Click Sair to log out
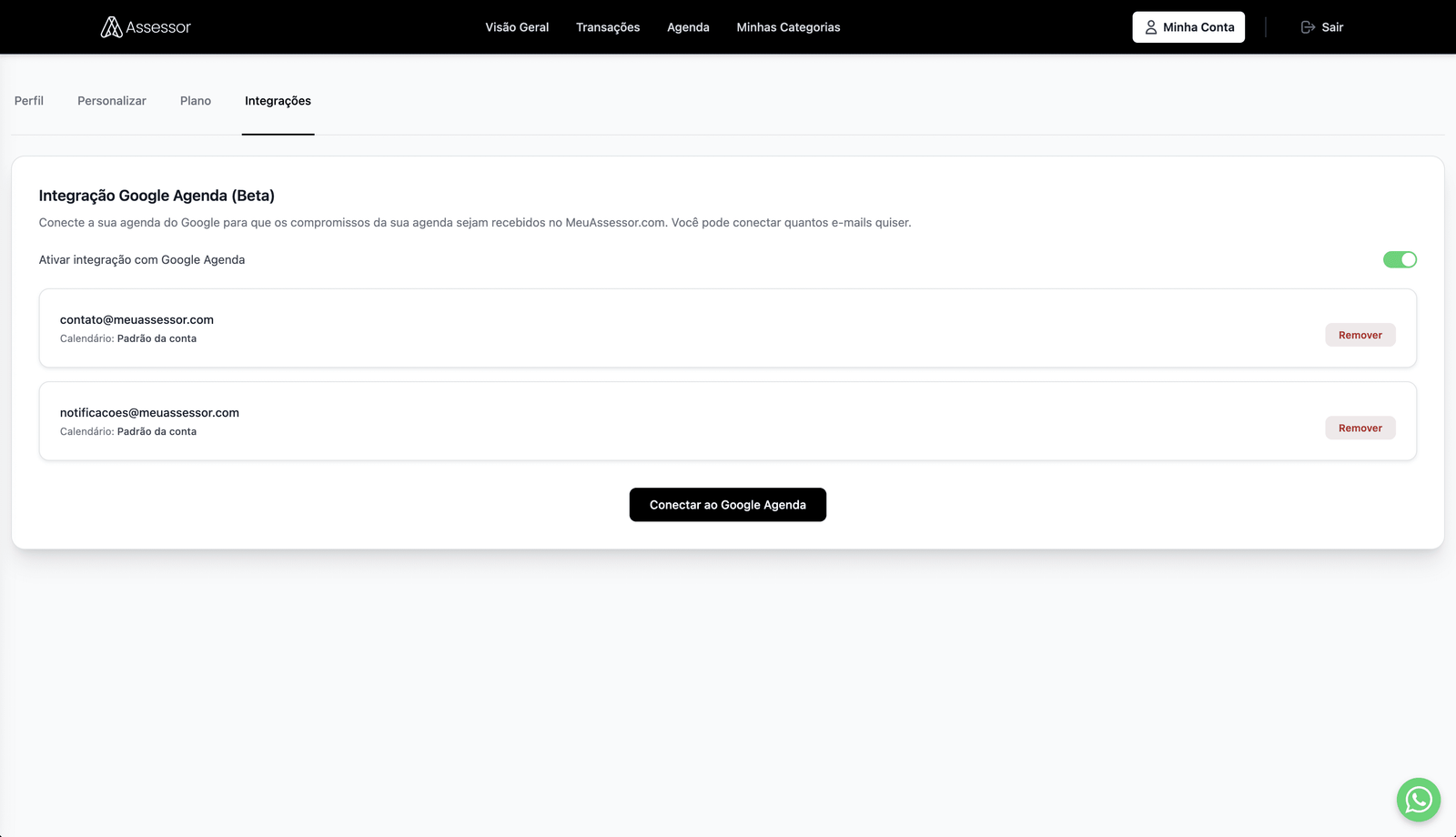Screen dimensions: 1456x837 [1331, 26]
